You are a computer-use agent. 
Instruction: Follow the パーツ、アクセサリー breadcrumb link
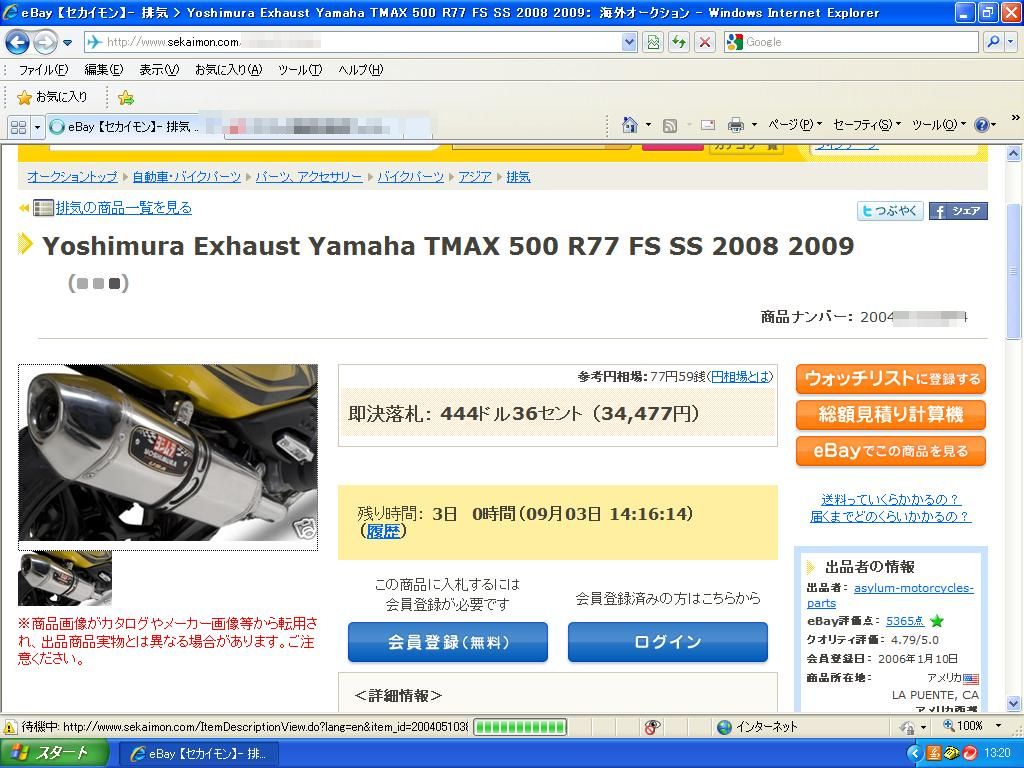click(309, 176)
